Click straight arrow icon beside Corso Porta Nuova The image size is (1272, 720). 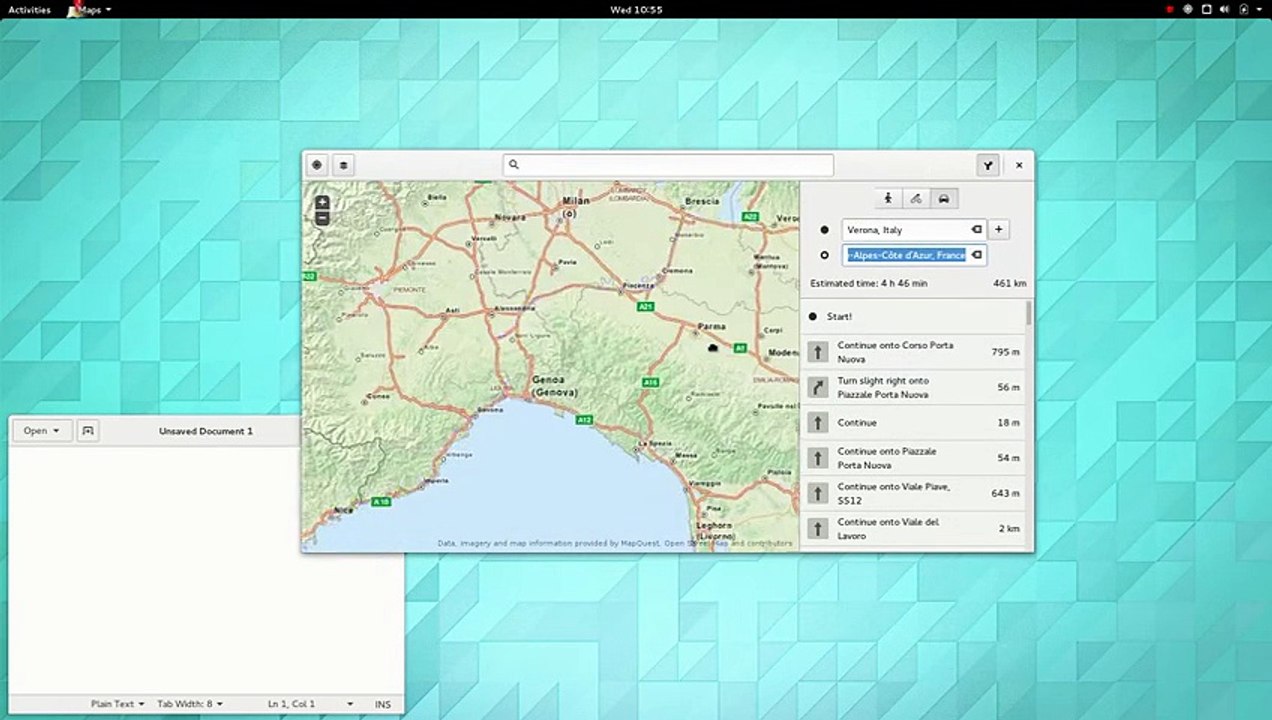click(818, 352)
